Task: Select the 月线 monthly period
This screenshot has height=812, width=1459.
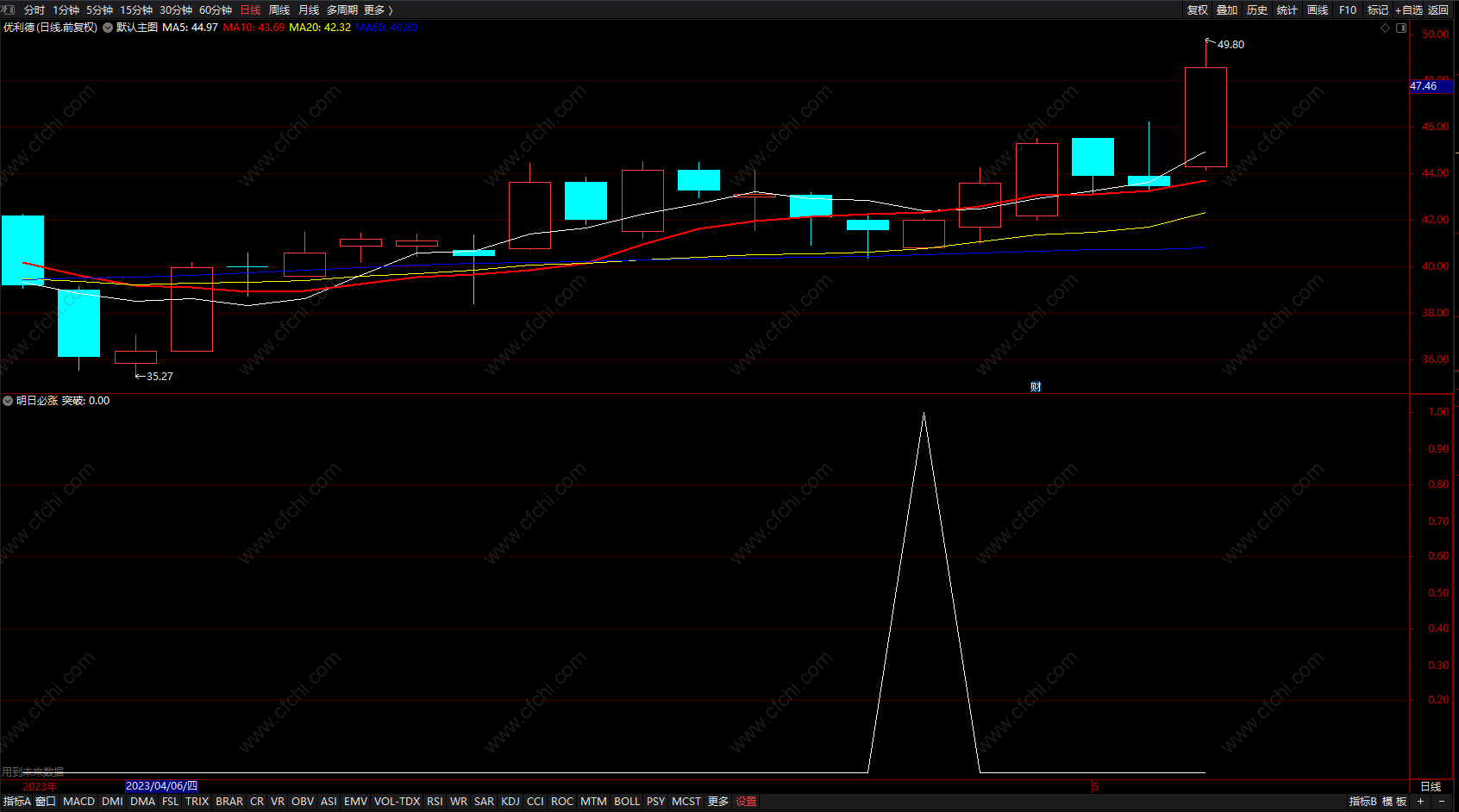Action: coord(309,10)
